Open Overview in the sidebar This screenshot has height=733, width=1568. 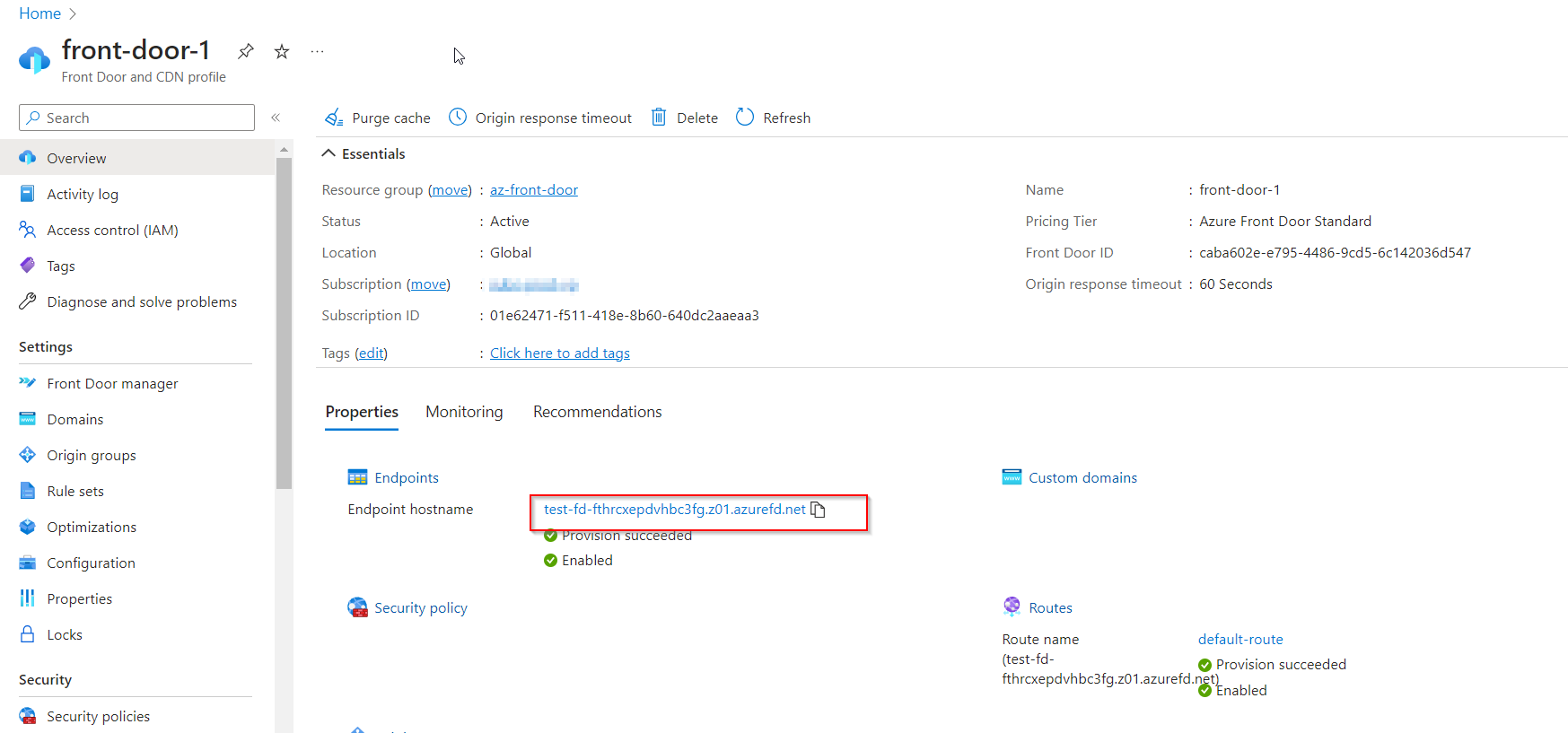[137, 158]
